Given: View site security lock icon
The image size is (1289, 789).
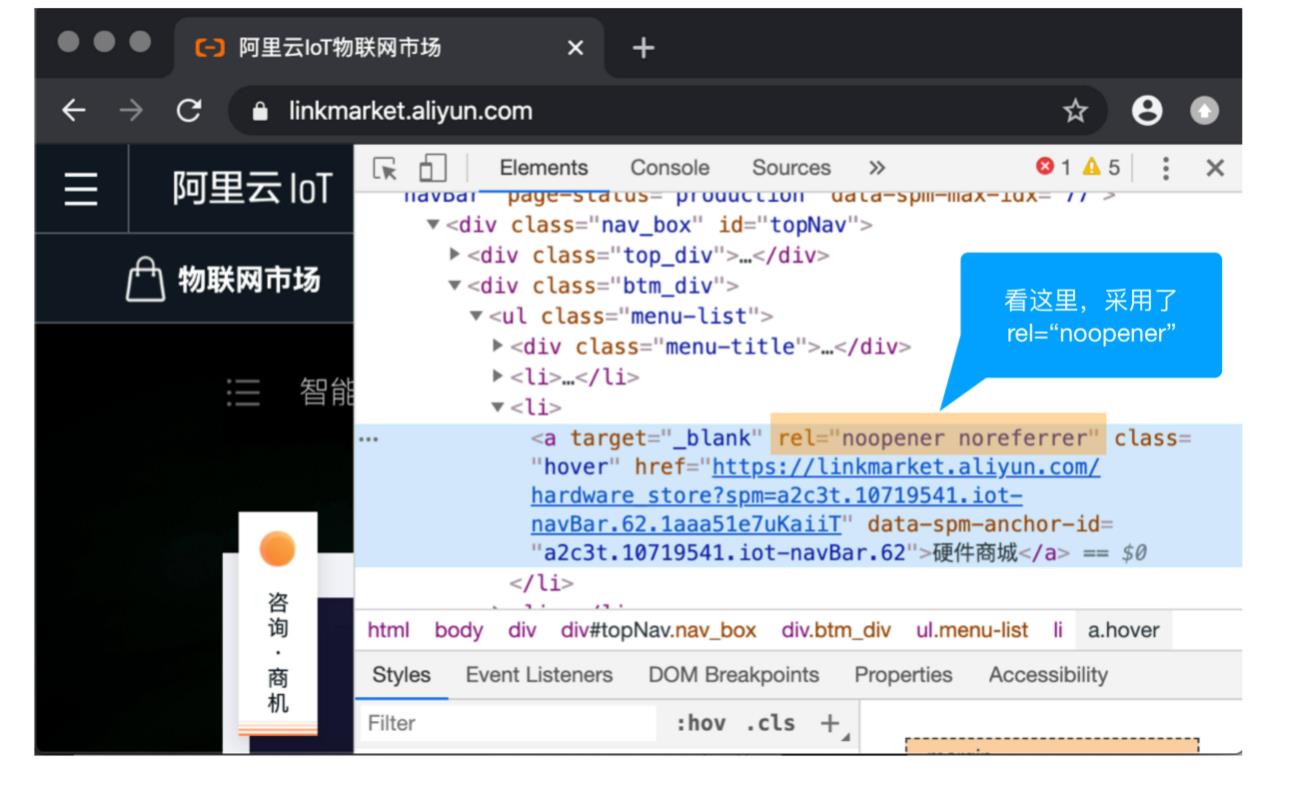Looking at the screenshot, I should (x=261, y=112).
